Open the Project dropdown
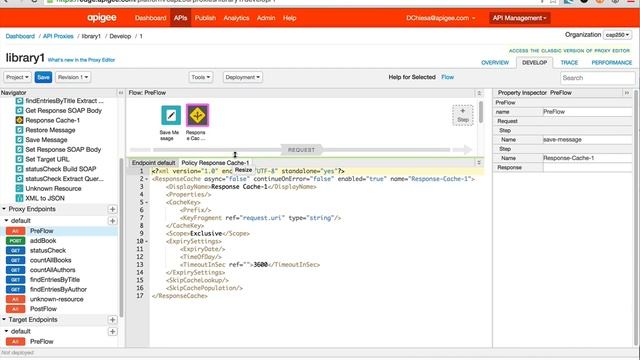 click(x=18, y=77)
